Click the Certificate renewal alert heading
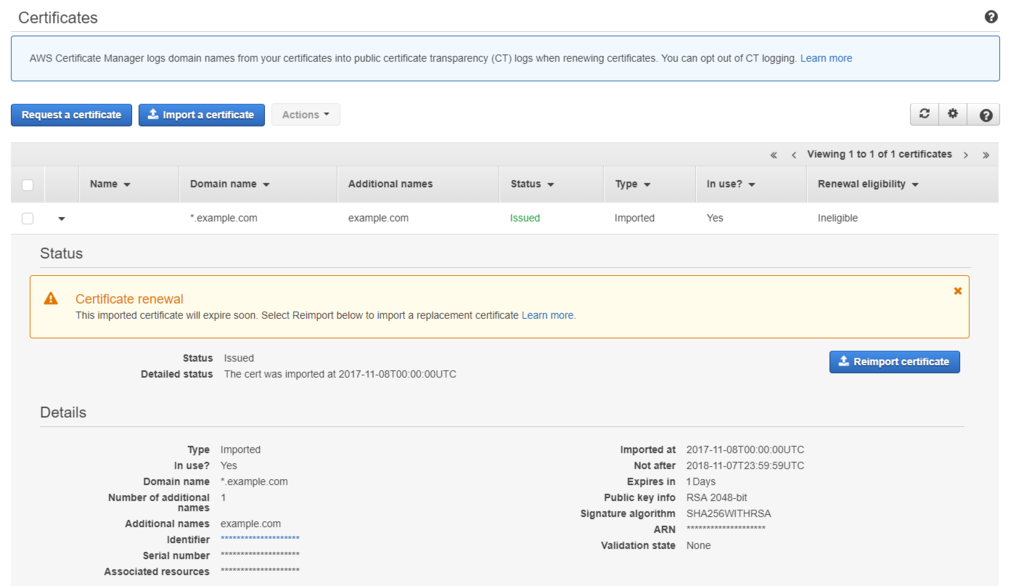1024x586 pixels. (x=129, y=299)
